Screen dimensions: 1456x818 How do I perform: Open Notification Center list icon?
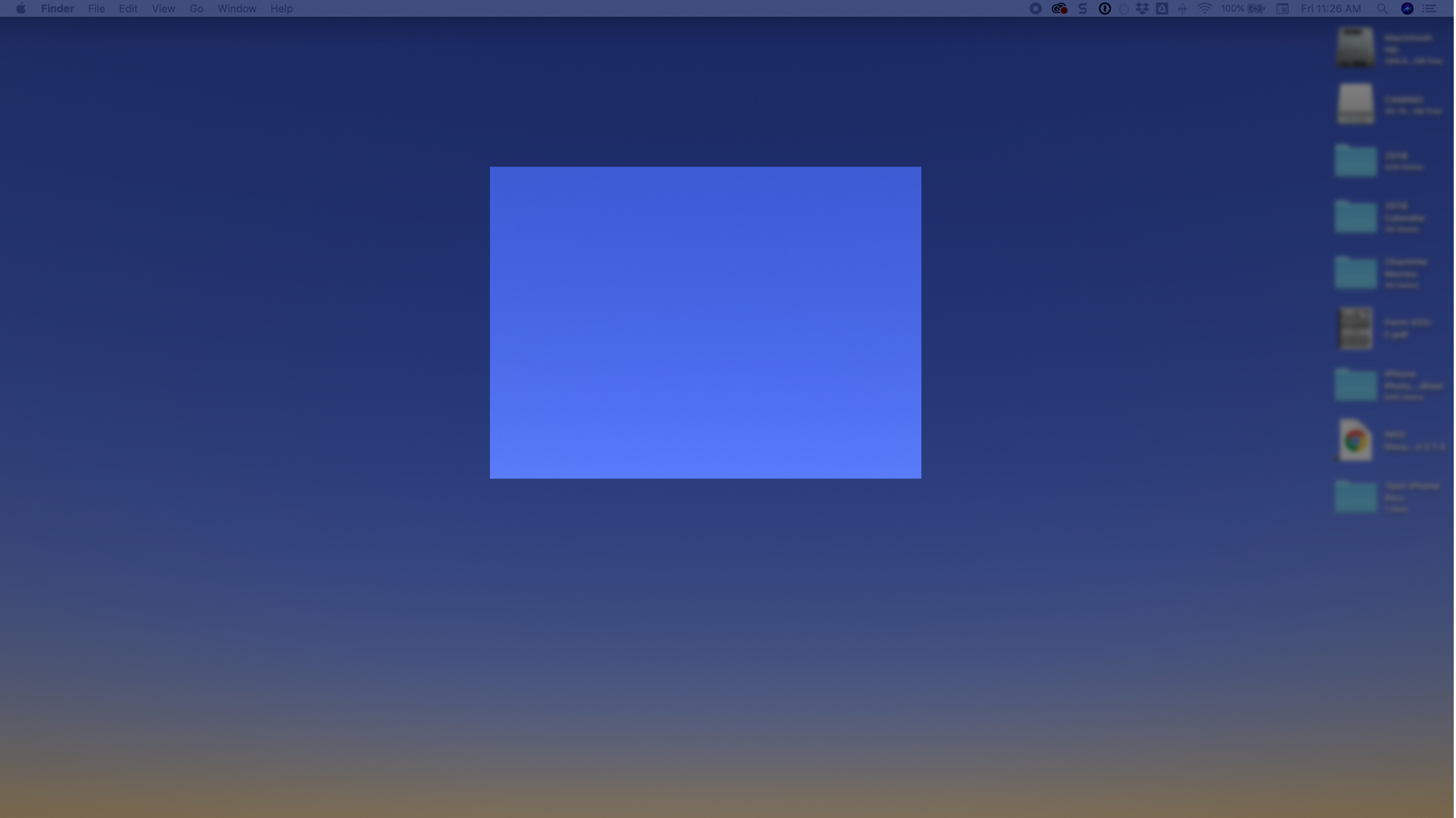point(1429,8)
